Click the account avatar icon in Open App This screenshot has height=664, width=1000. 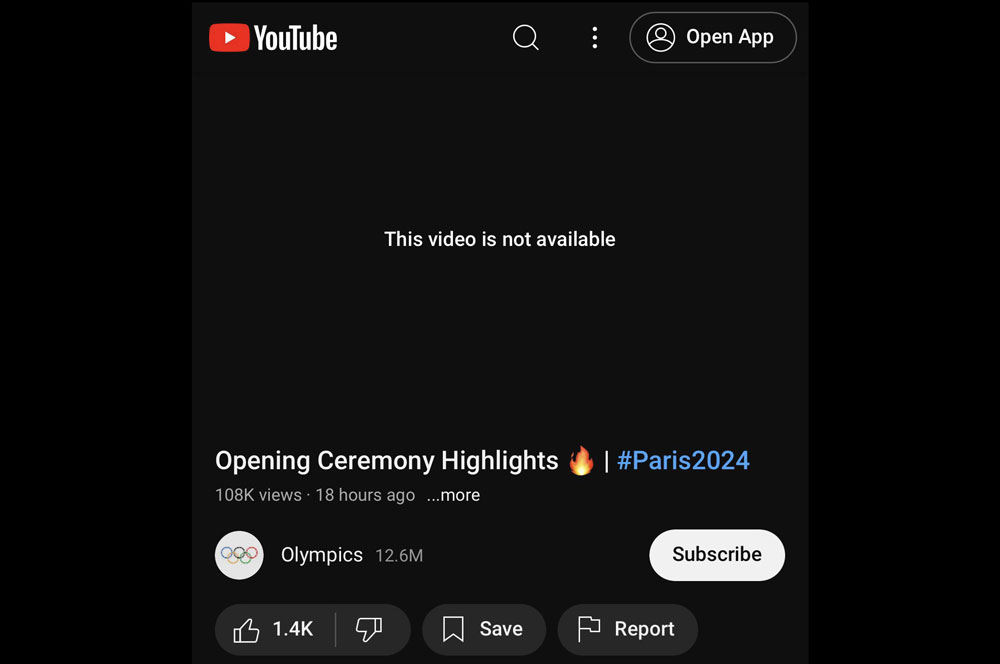coord(661,38)
